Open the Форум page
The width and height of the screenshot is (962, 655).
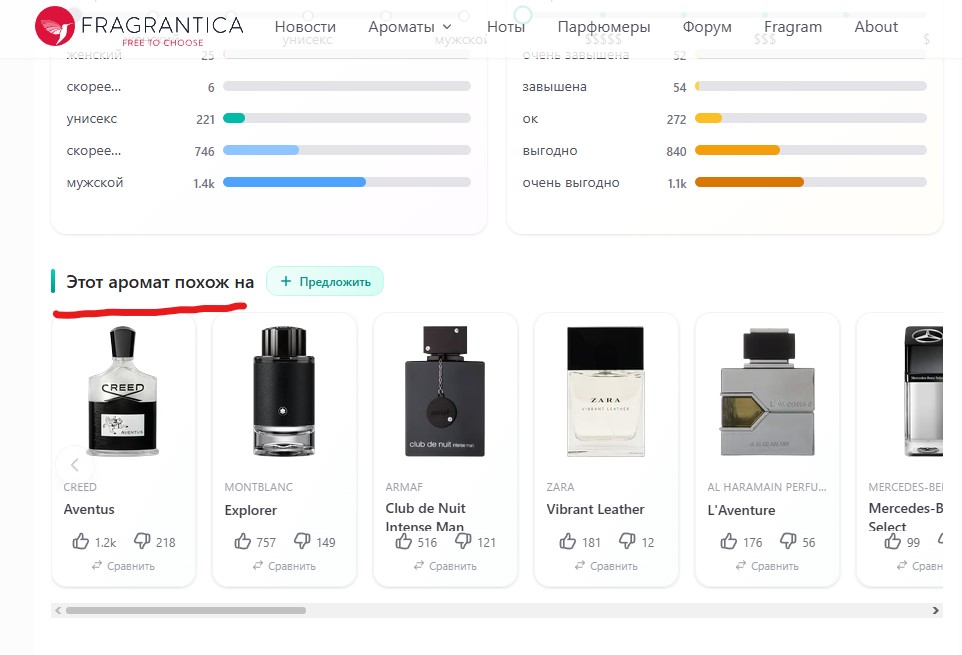coord(707,27)
